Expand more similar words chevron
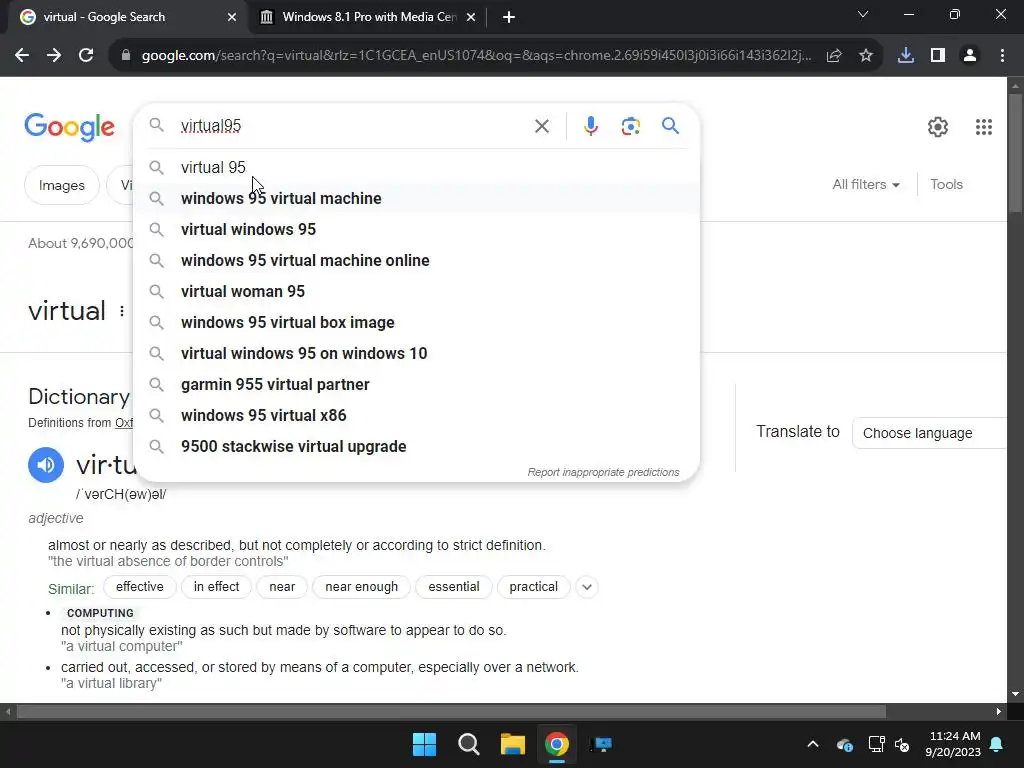Image resolution: width=1024 pixels, height=768 pixels. (586, 587)
